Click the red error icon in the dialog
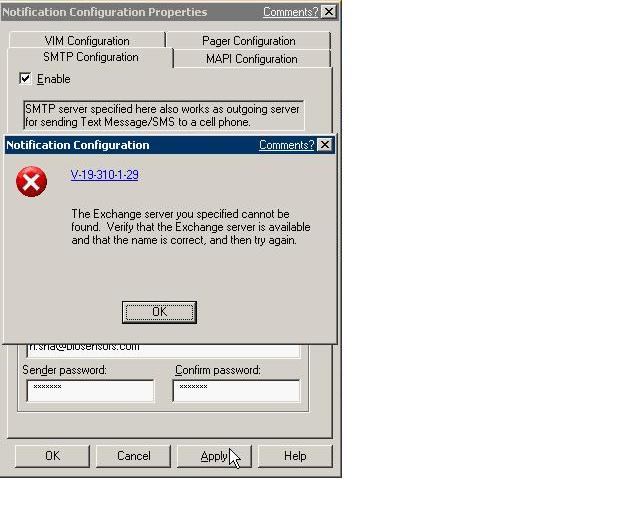 tap(32, 182)
